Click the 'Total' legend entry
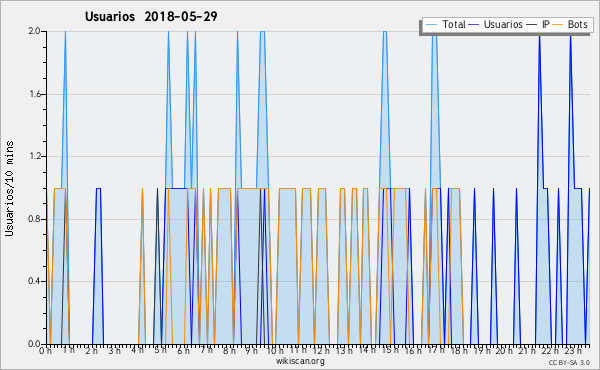The width and height of the screenshot is (600, 370). click(453, 24)
